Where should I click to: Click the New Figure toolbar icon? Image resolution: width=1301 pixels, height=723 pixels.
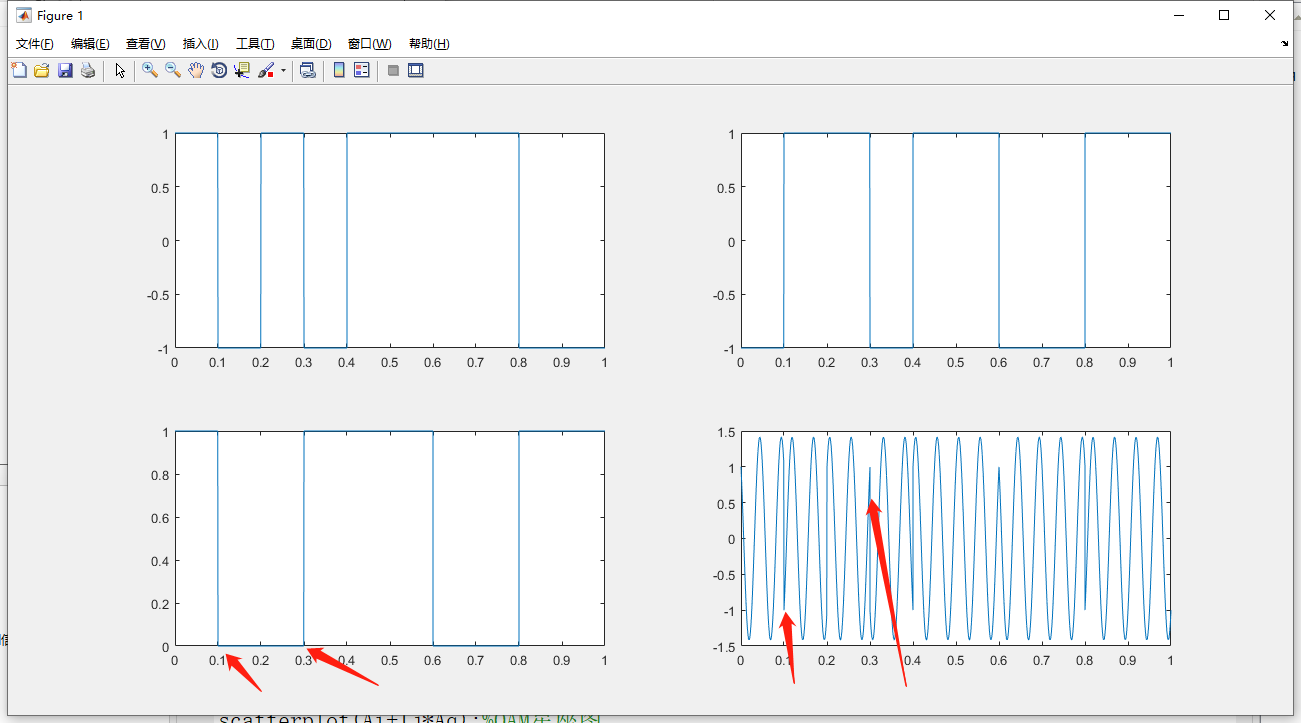[18, 70]
